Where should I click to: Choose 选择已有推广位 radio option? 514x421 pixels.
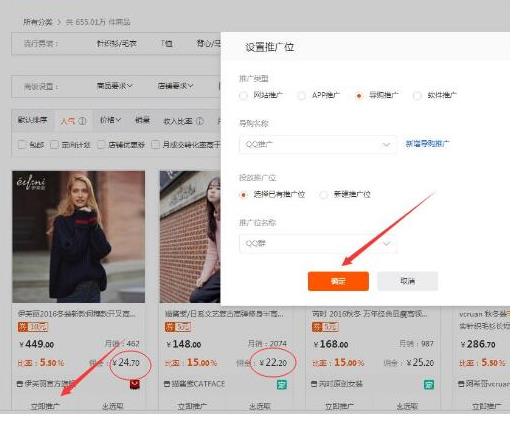click(x=243, y=195)
